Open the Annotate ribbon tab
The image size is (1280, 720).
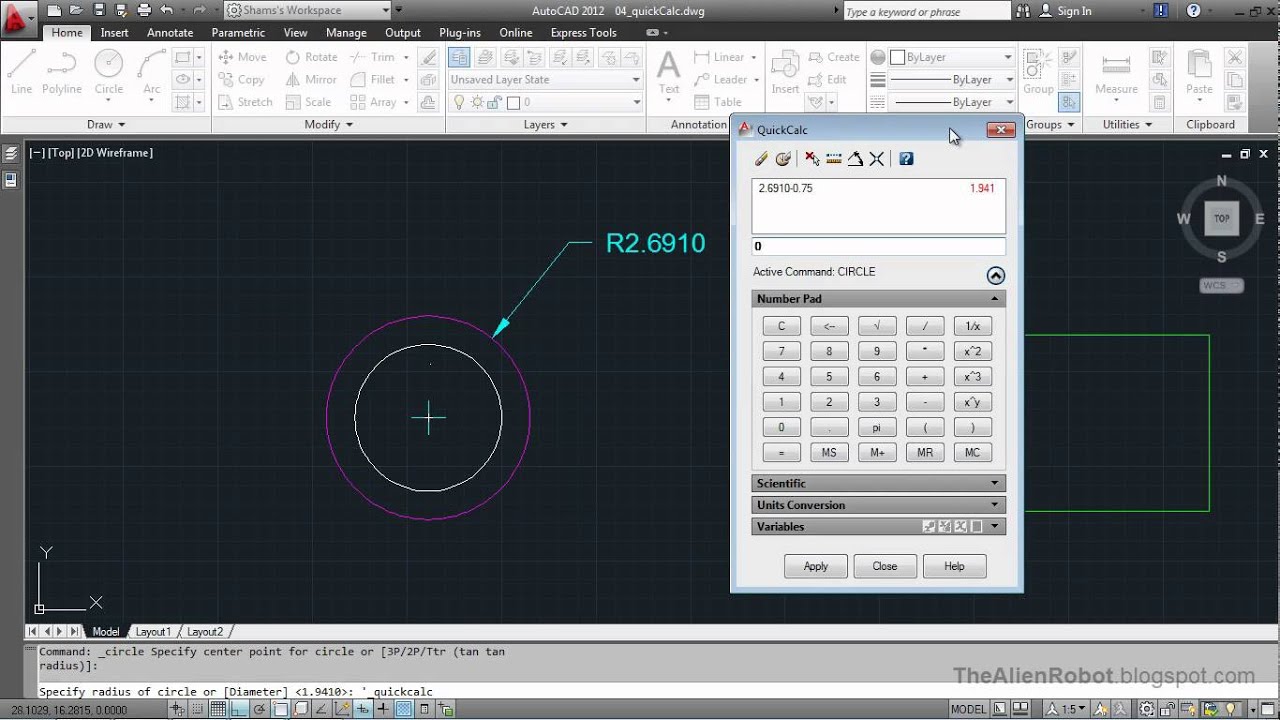click(170, 32)
